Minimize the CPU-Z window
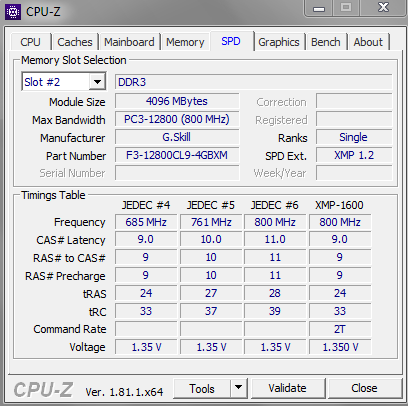 (x=319, y=8)
